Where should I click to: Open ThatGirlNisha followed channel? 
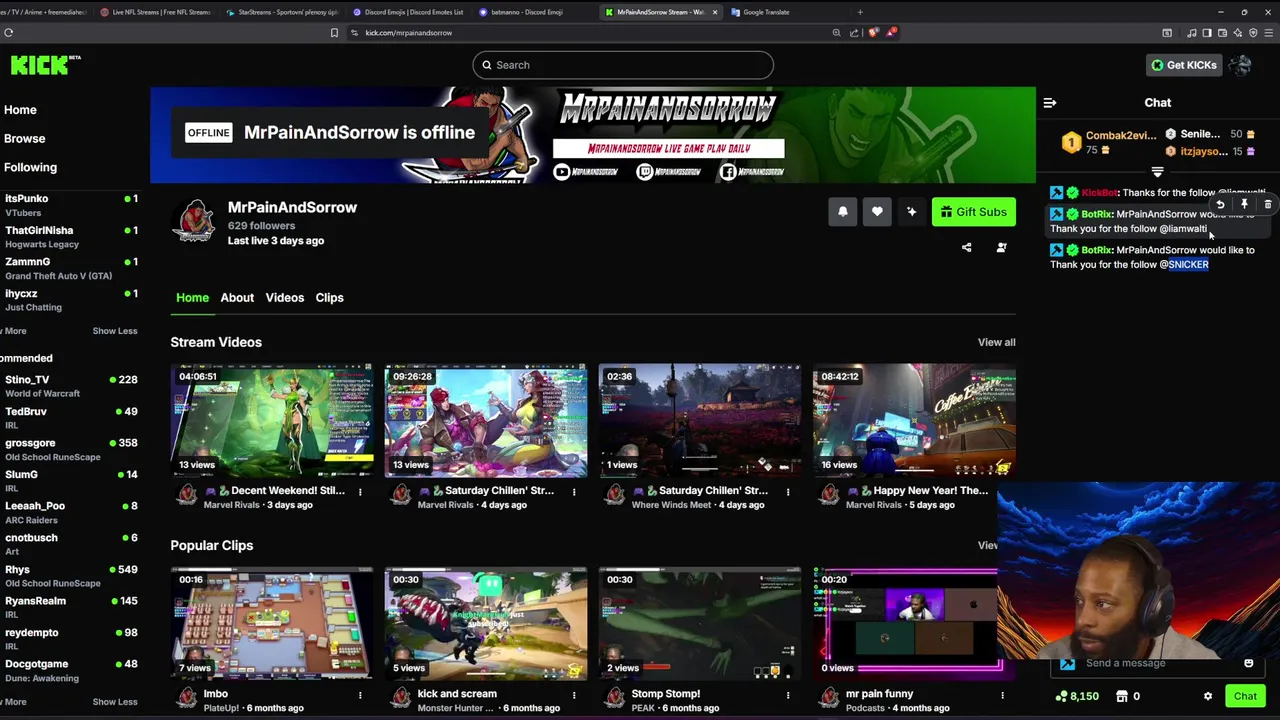tap(70, 237)
